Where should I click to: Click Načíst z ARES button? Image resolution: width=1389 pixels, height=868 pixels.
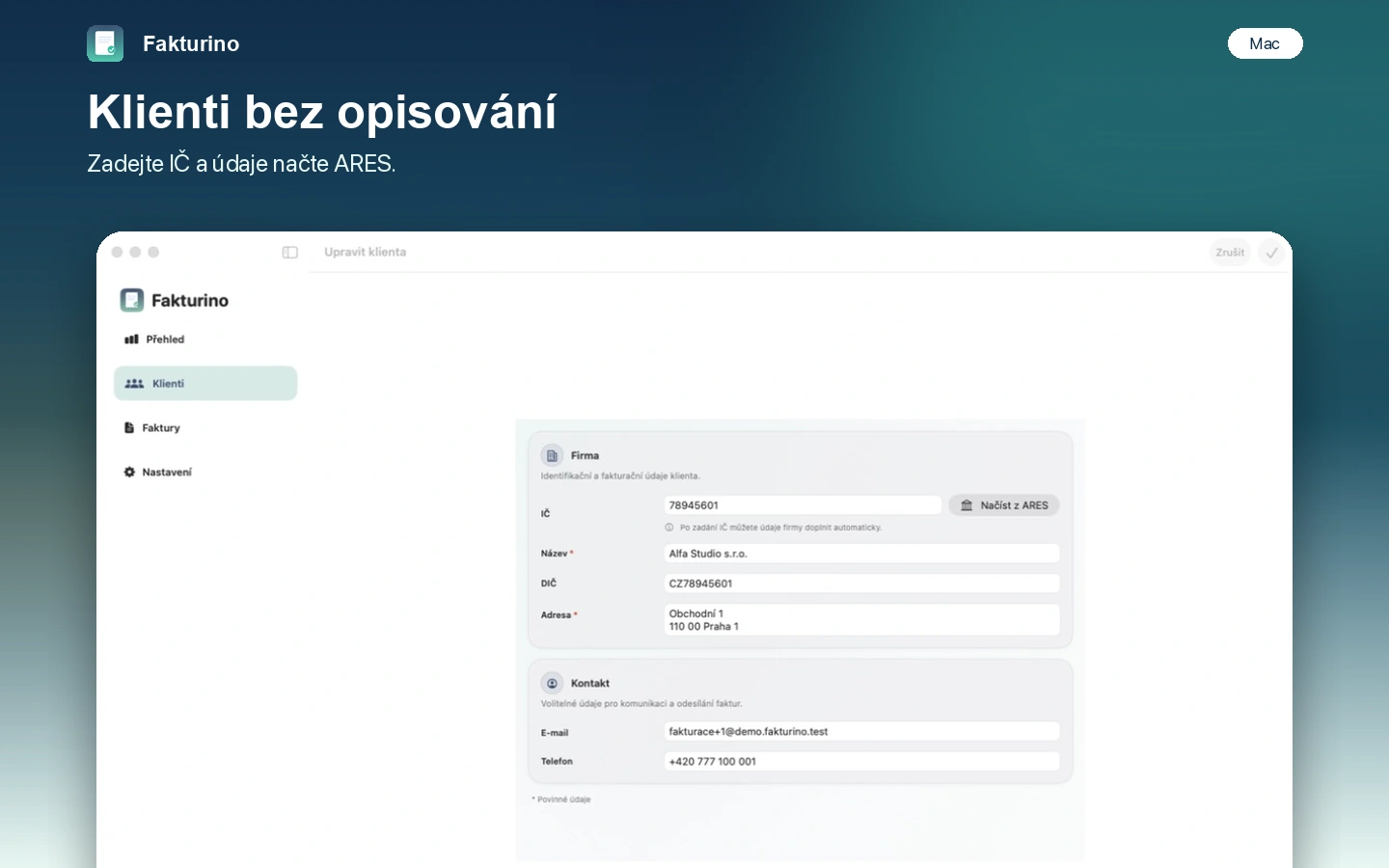click(x=1004, y=505)
